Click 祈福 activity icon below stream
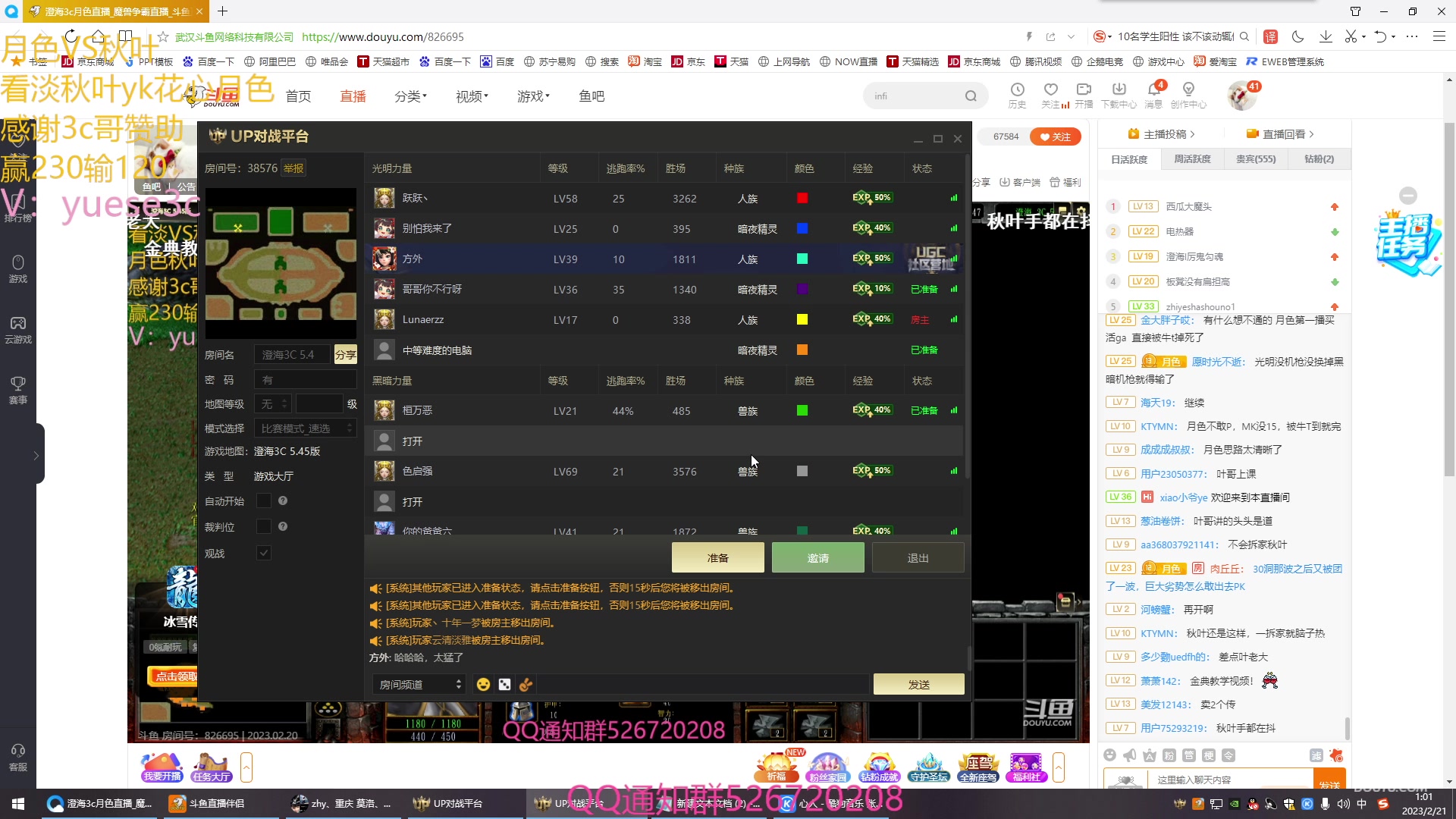This screenshot has height=819, width=1456. [777, 766]
